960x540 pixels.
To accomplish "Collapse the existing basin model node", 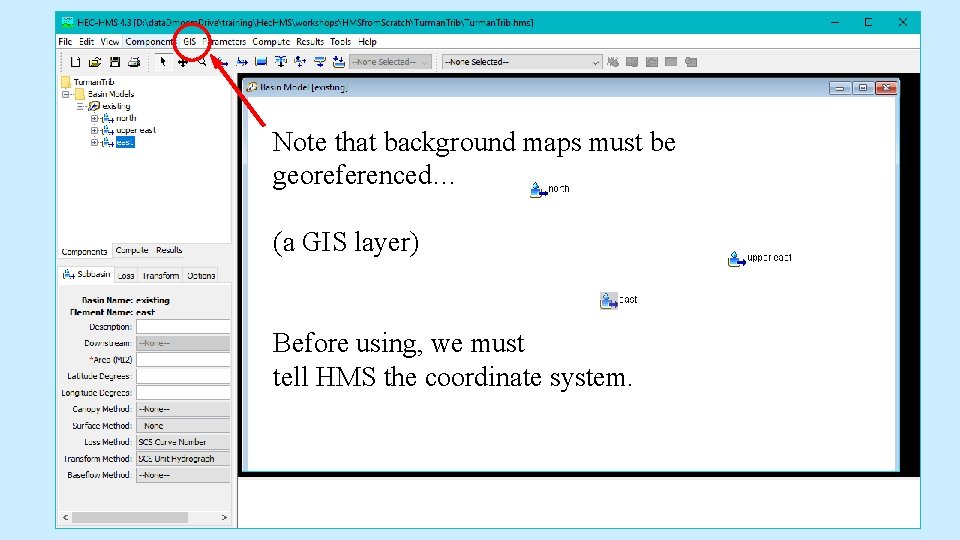I will 80,107.
